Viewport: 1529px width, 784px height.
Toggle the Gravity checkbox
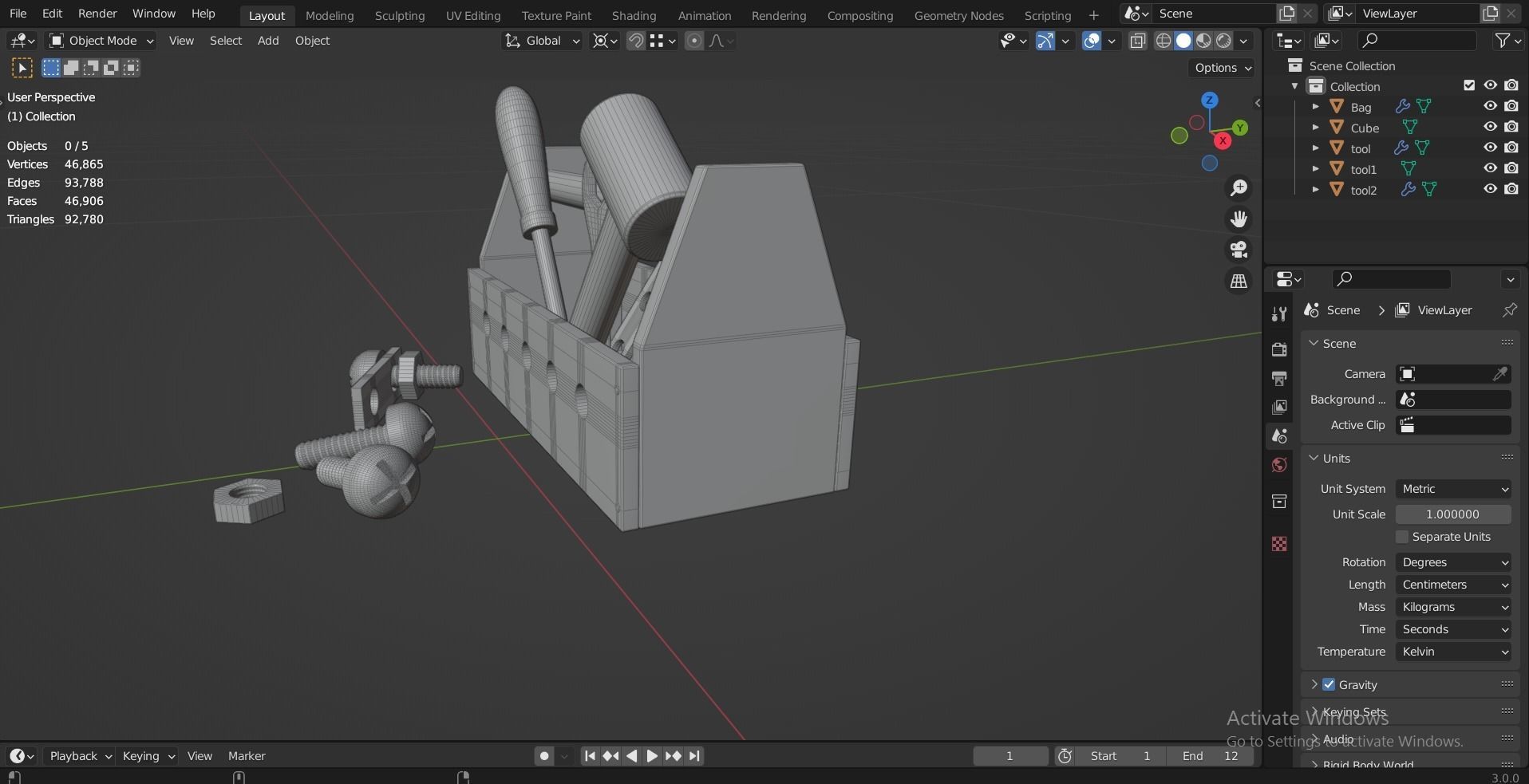[x=1329, y=684]
